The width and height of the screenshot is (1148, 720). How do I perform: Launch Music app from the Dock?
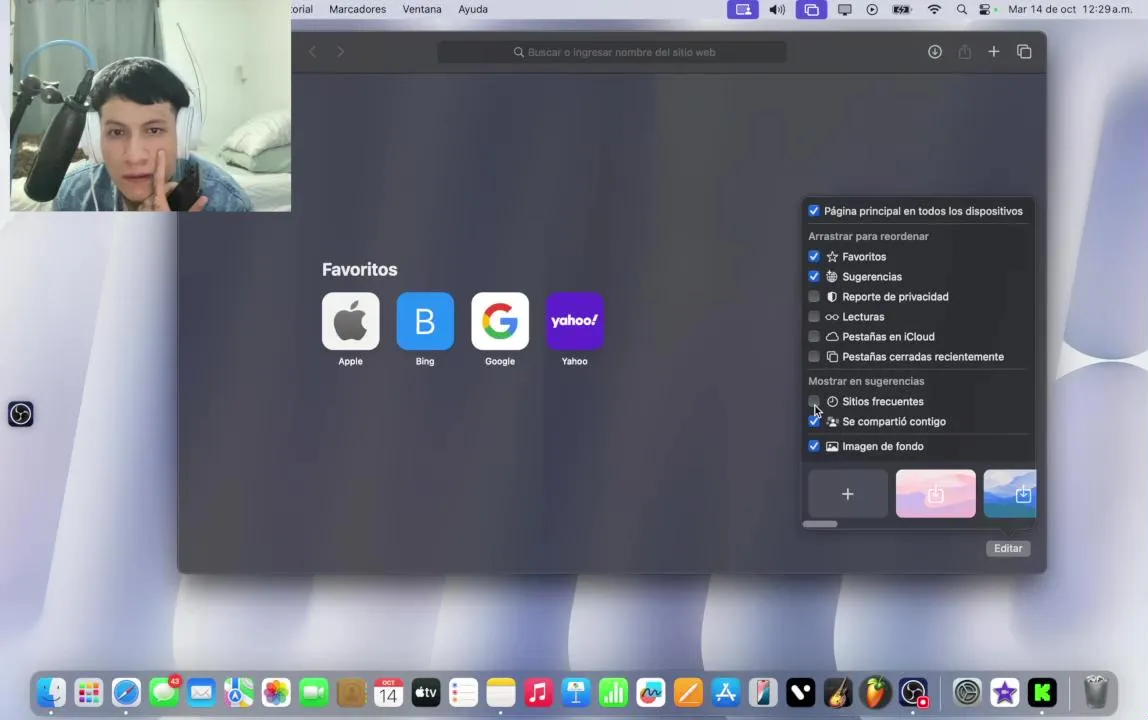pyautogui.click(x=538, y=692)
